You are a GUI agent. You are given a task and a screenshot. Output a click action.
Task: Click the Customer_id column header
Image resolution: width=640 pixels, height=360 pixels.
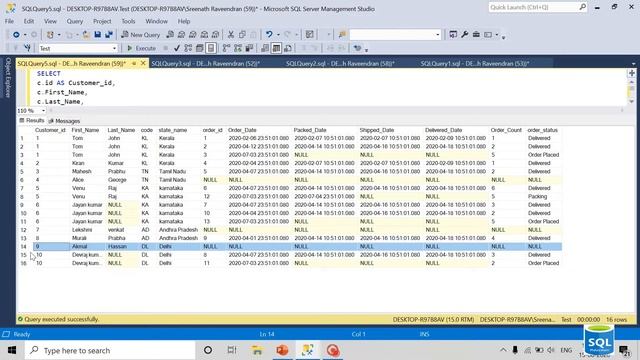[x=50, y=130]
